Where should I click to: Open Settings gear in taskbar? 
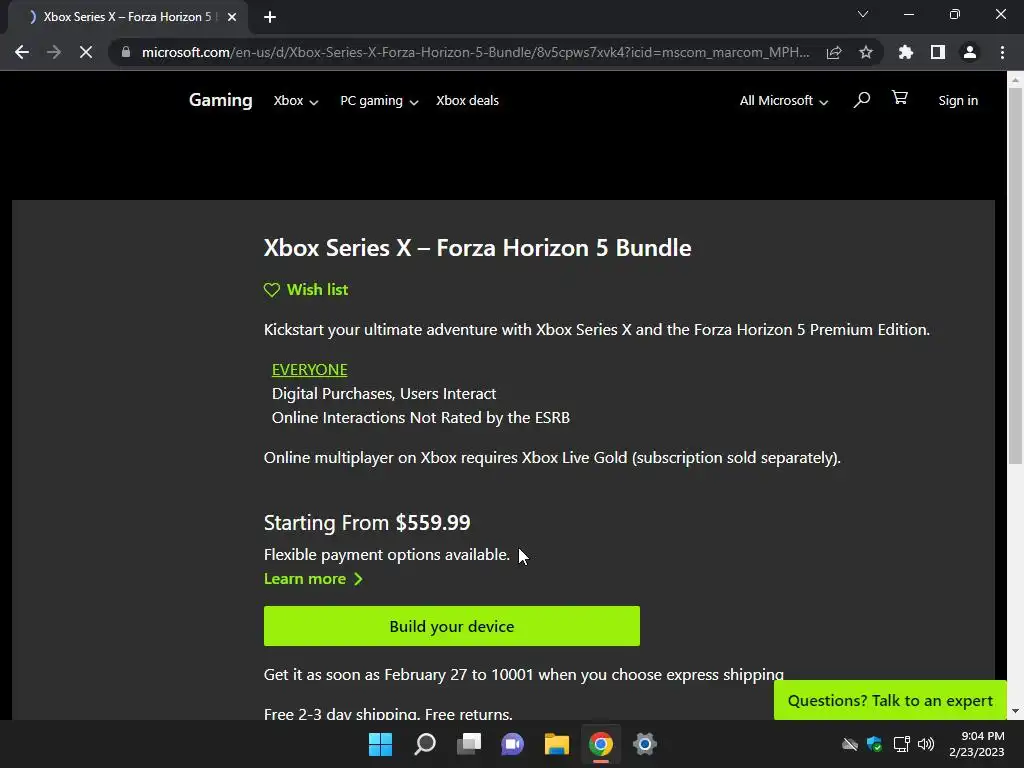pyautogui.click(x=645, y=744)
